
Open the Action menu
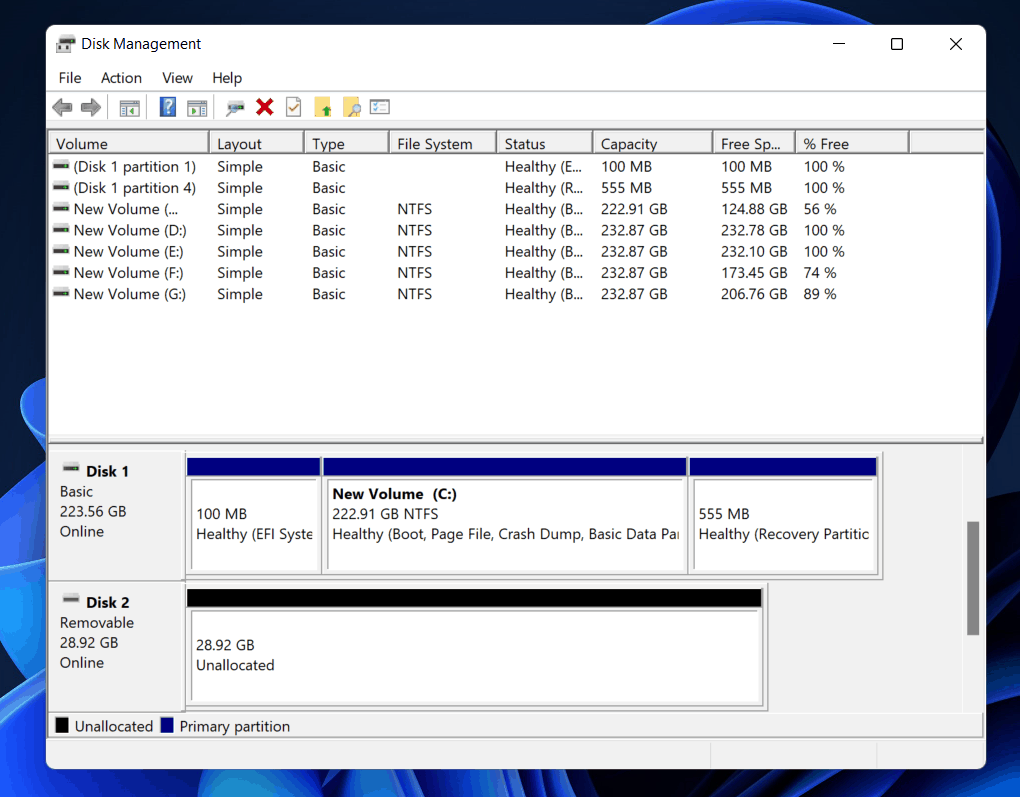121,78
